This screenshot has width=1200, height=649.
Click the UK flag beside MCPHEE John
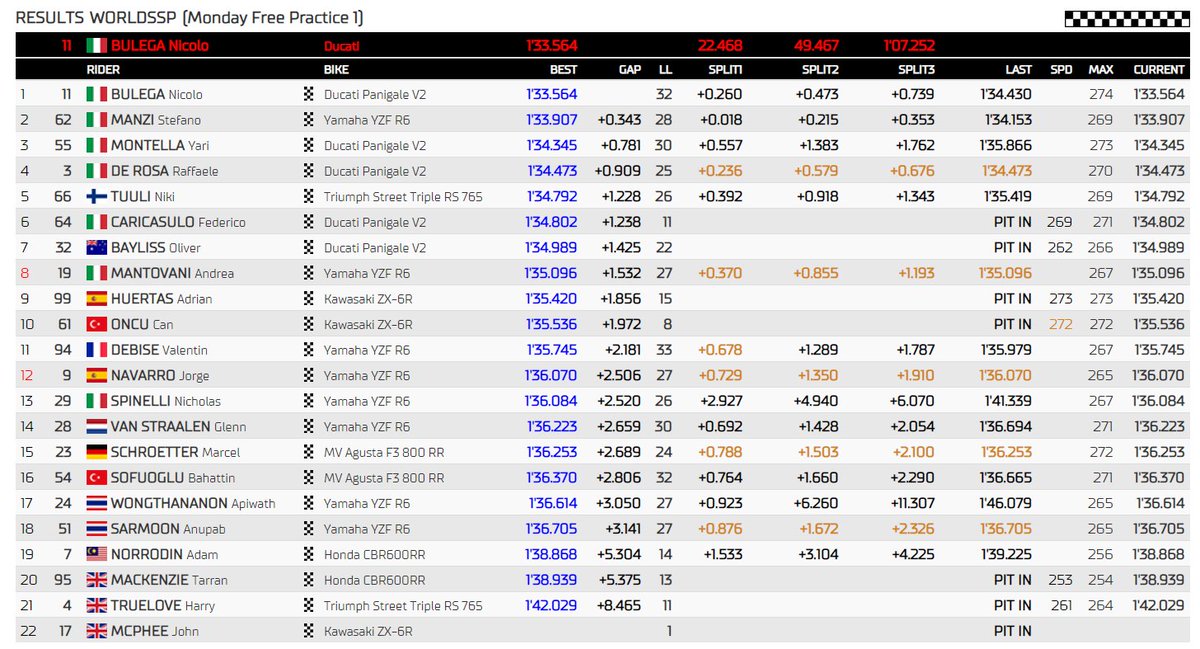point(96,631)
